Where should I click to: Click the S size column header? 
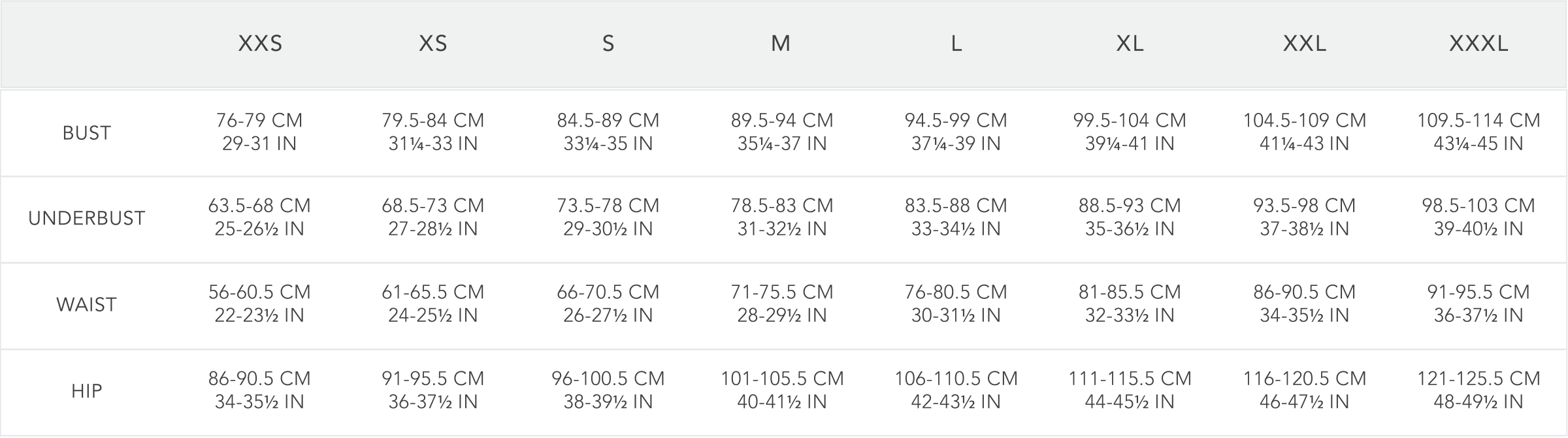pyautogui.click(x=608, y=44)
